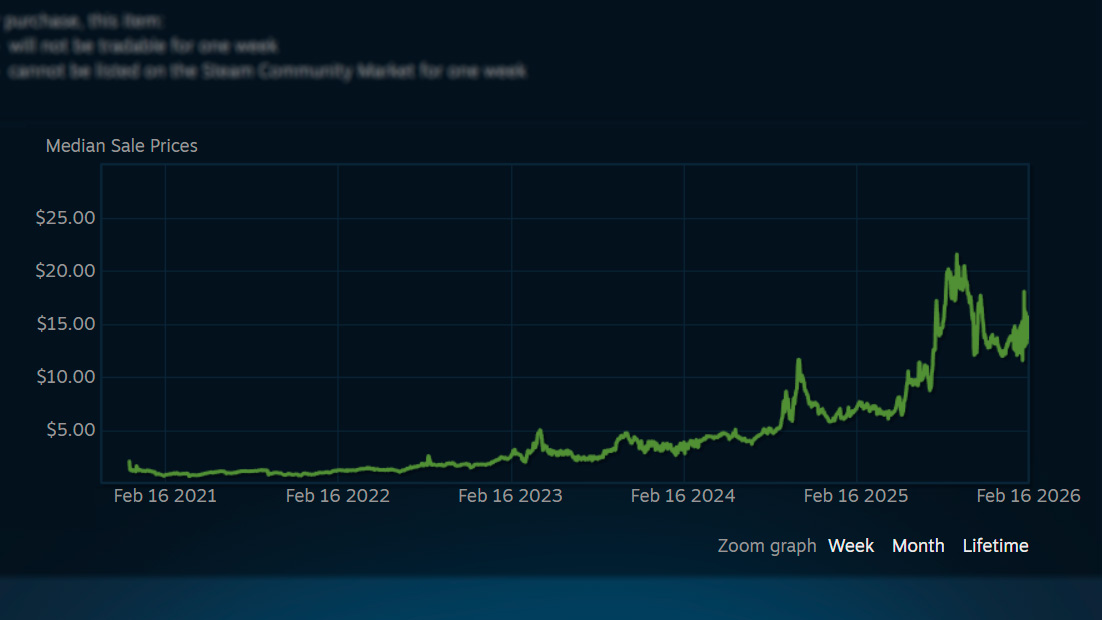Zoom the graph to Week view
The image size is (1102, 620).
coord(850,545)
